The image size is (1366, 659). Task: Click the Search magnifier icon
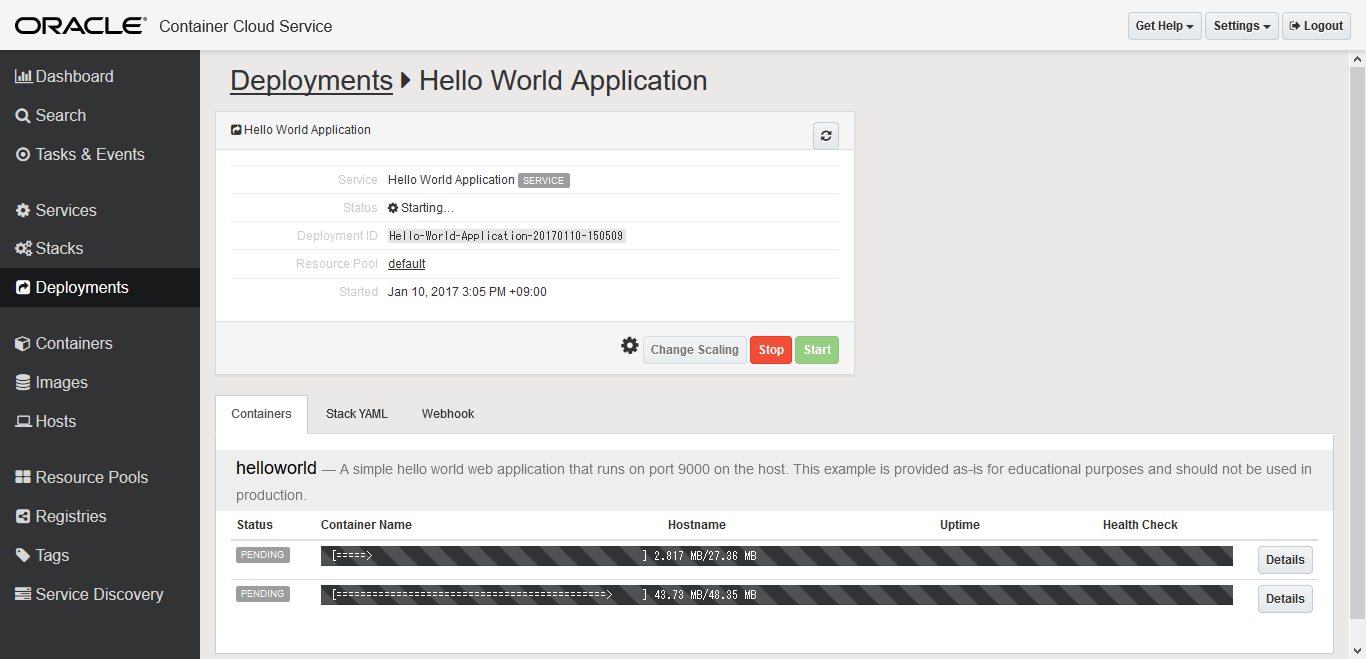coord(23,115)
